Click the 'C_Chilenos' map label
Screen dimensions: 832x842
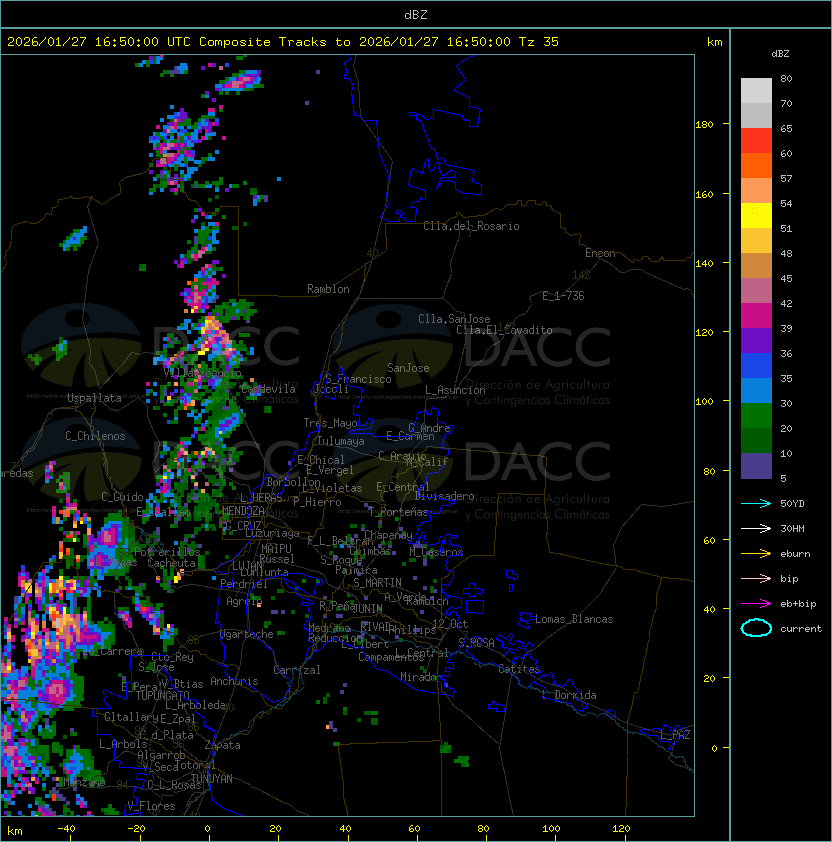(95, 436)
